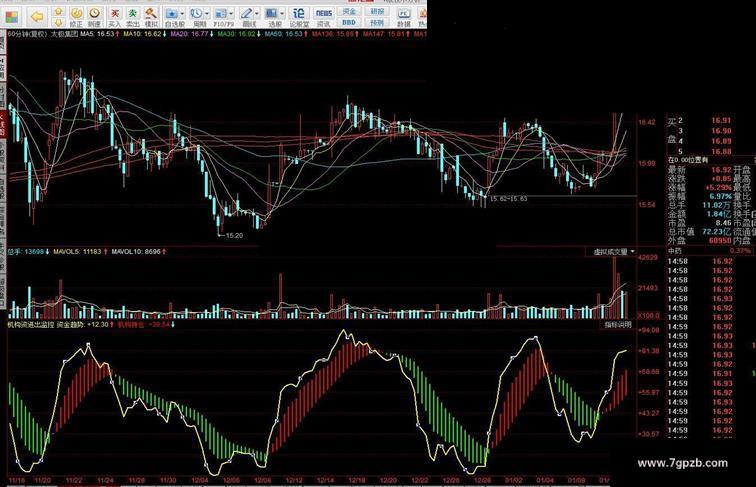The width and height of the screenshot is (756, 487).
Task: Click the 买 5 price 16.88
Action: point(721,151)
